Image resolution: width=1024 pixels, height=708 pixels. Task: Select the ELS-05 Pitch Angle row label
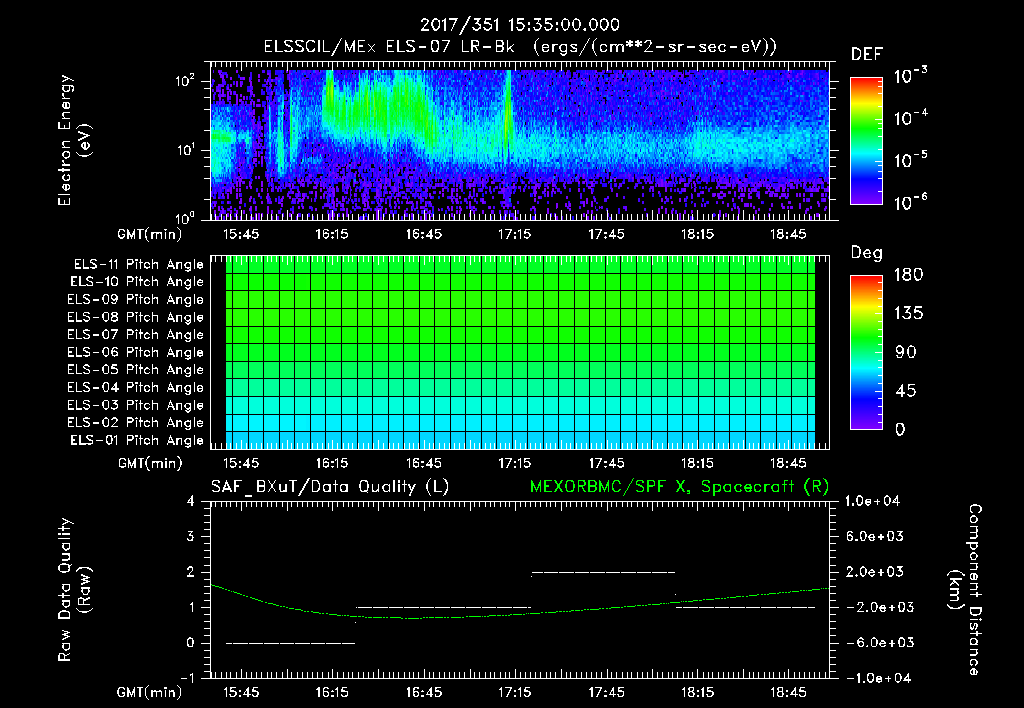(x=135, y=370)
